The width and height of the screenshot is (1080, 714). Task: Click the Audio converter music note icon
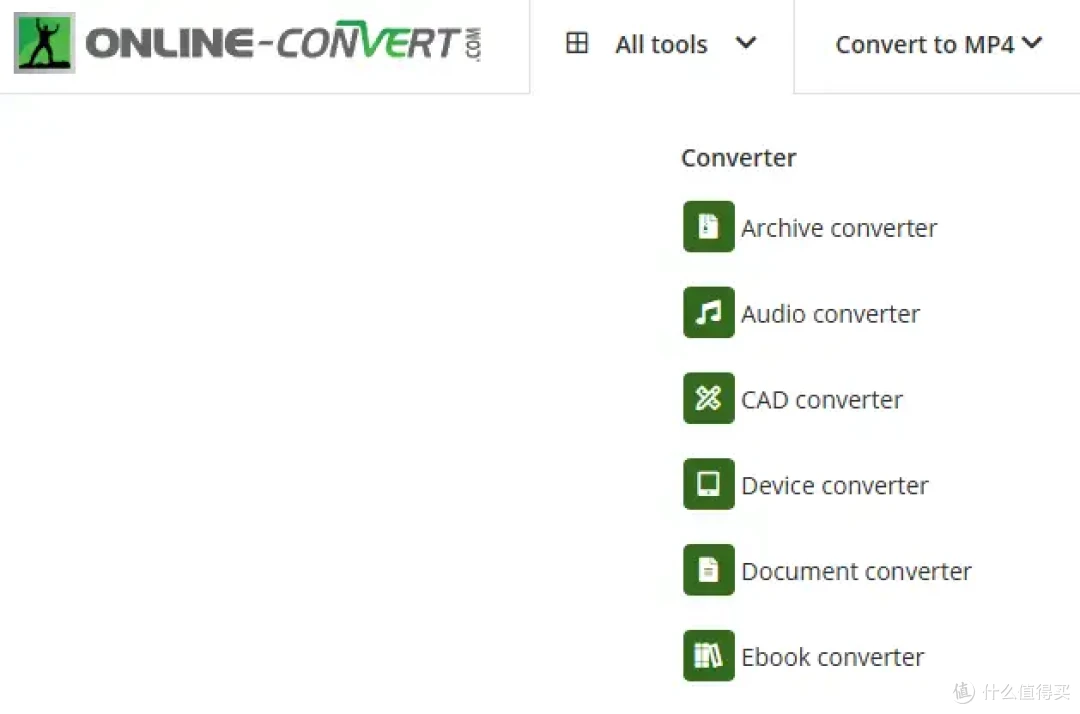click(x=709, y=313)
